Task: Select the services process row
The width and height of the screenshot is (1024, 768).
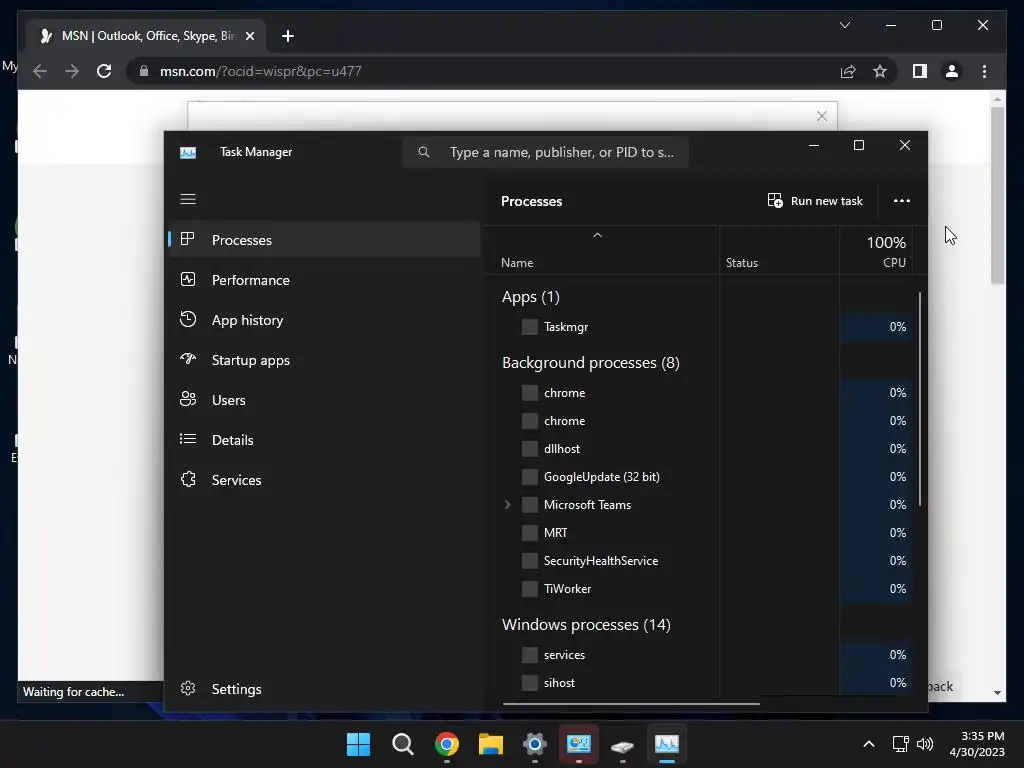Action: point(703,654)
